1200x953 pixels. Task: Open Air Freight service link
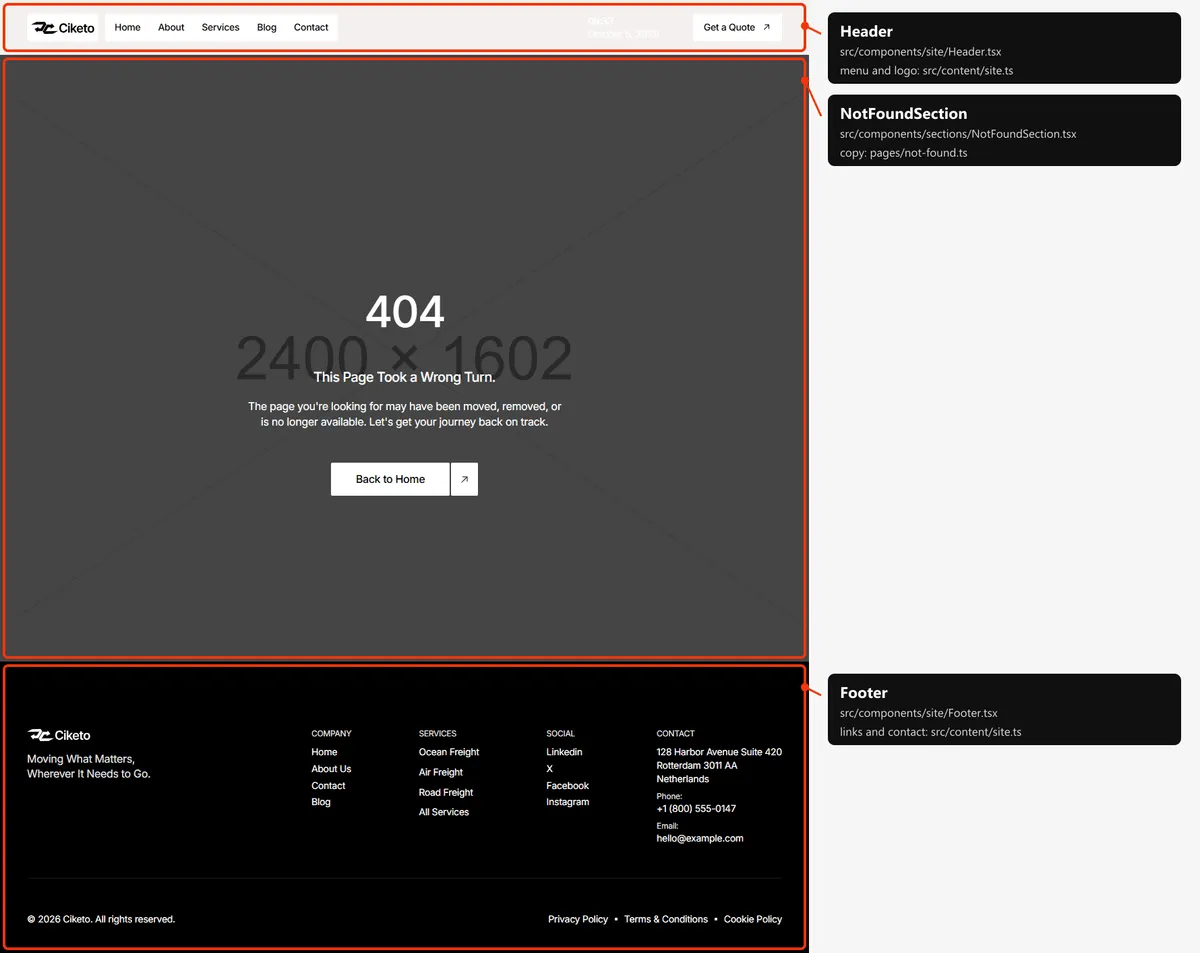(x=441, y=772)
